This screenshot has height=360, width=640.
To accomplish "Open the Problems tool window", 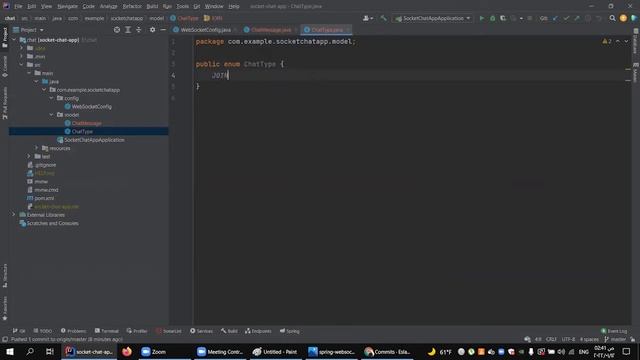I will (x=73, y=331).
